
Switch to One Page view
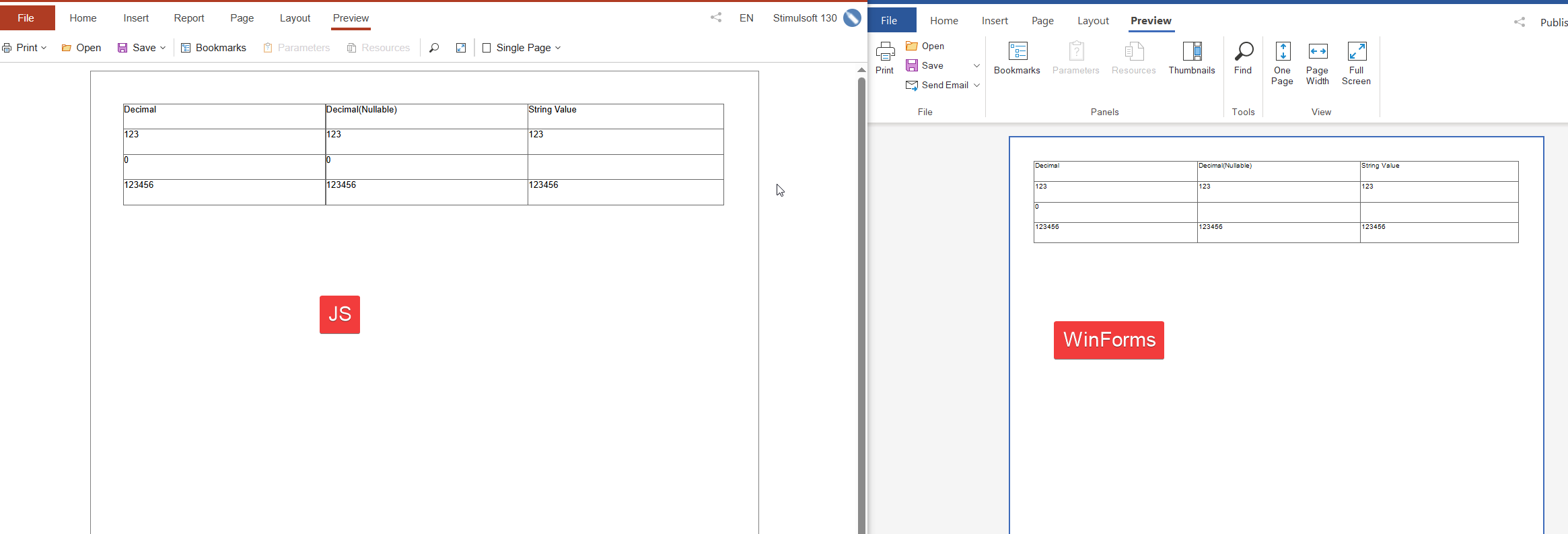coord(1282,63)
